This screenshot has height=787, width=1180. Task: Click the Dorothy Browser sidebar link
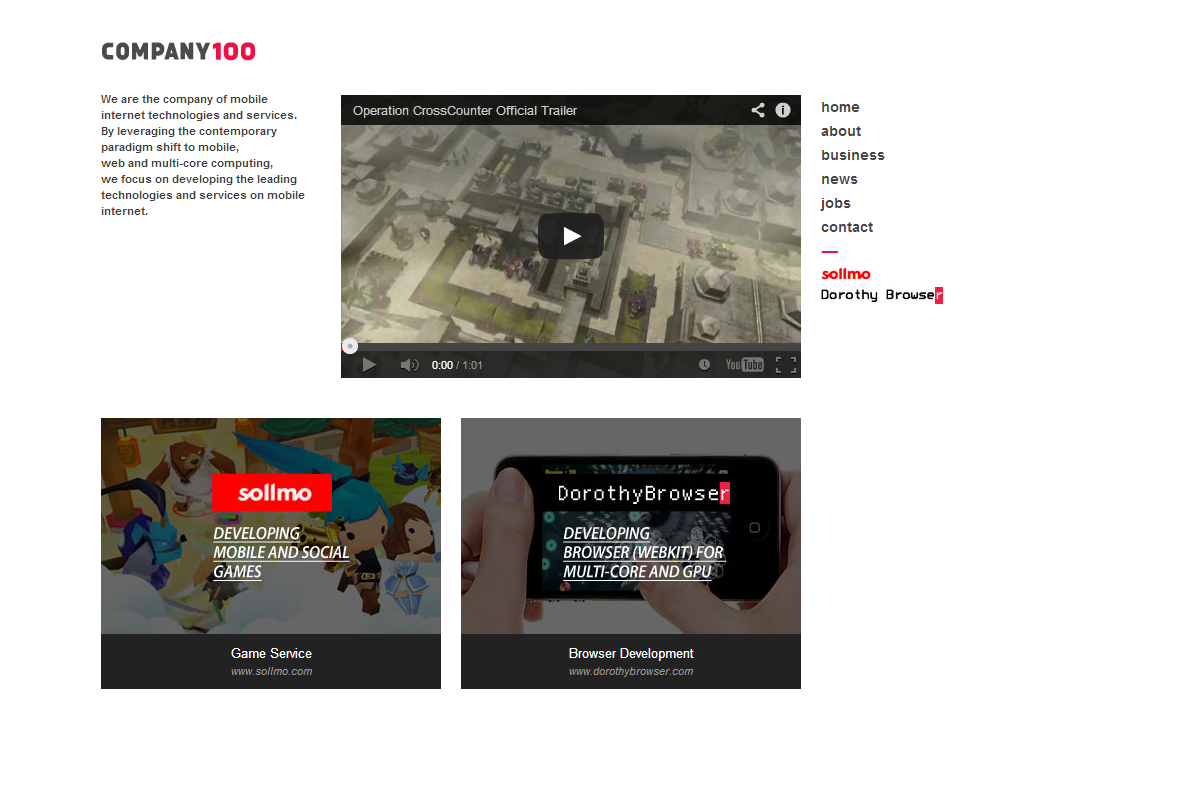point(881,295)
